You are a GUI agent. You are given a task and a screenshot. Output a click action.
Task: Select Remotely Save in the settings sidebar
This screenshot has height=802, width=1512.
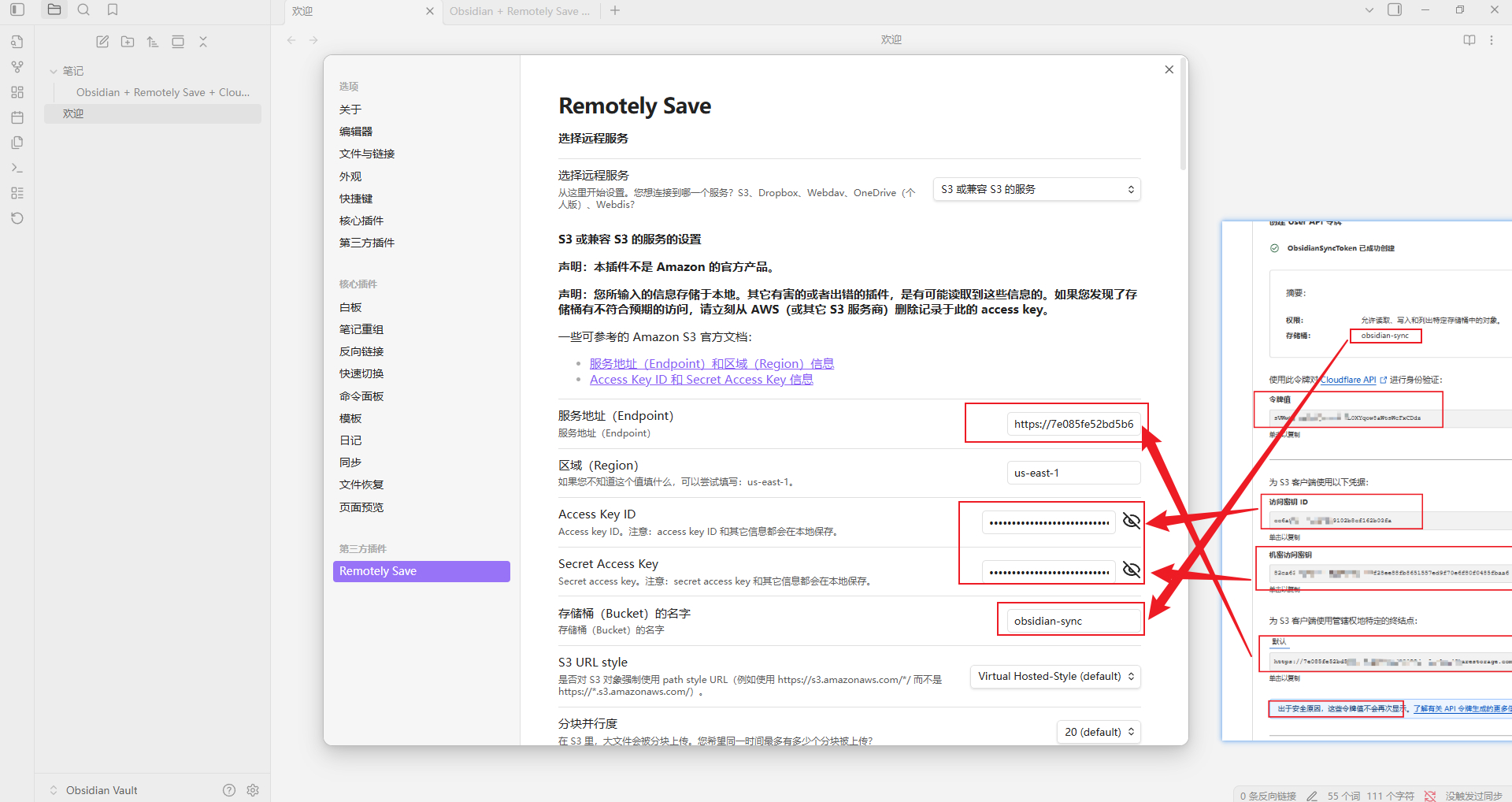pyautogui.click(x=421, y=570)
